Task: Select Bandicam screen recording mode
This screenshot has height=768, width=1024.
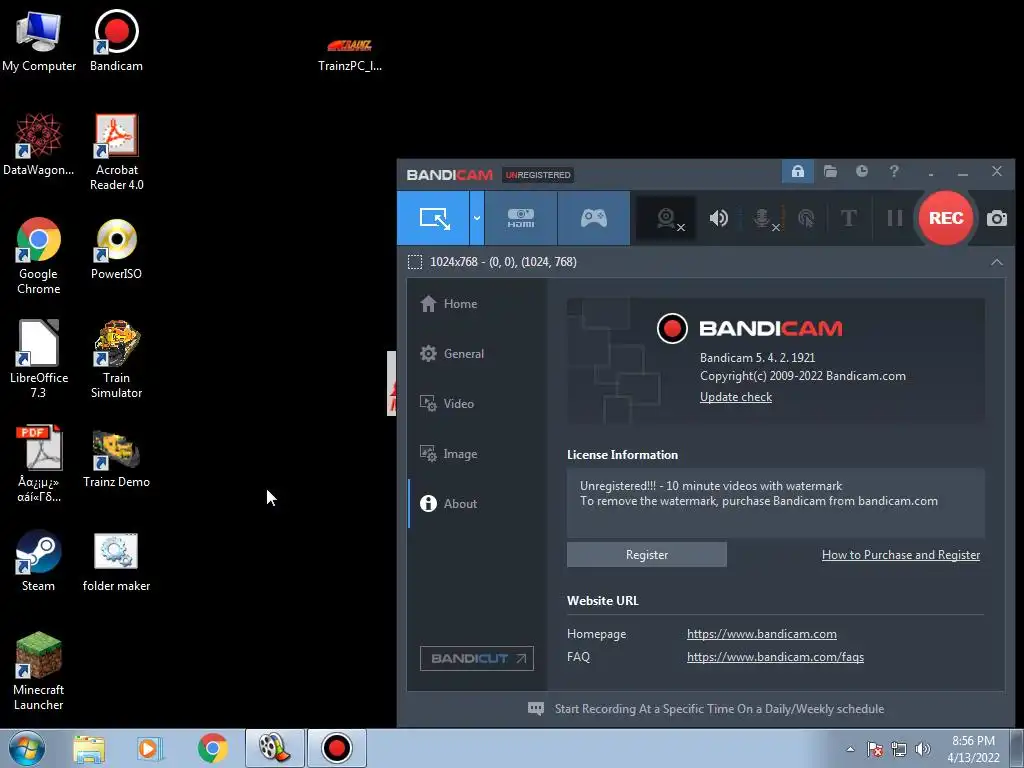Action: [434, 218]
